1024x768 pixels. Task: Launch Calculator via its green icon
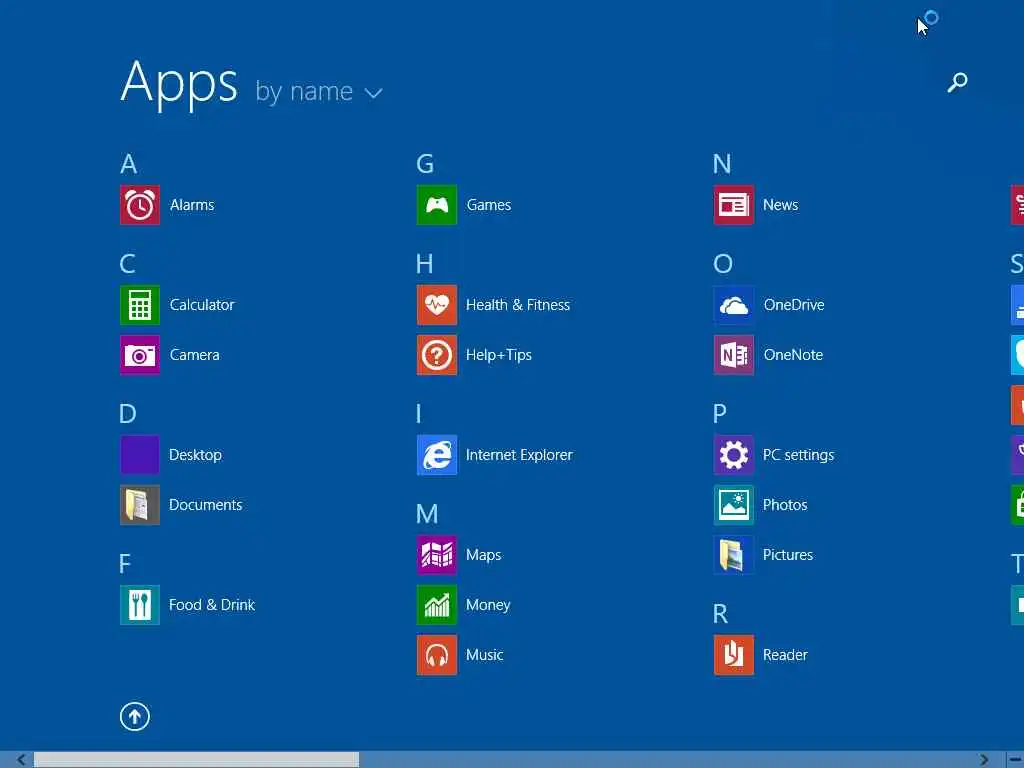click(x=140, y=305)
